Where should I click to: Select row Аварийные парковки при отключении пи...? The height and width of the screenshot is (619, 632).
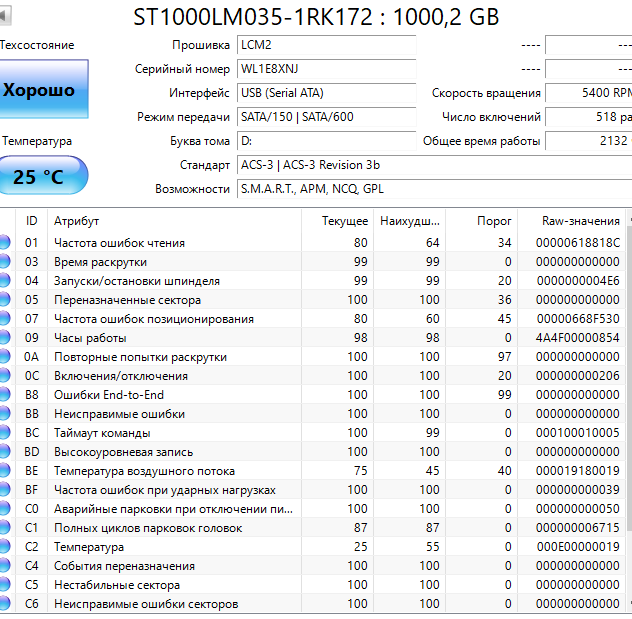click(313, 509)
